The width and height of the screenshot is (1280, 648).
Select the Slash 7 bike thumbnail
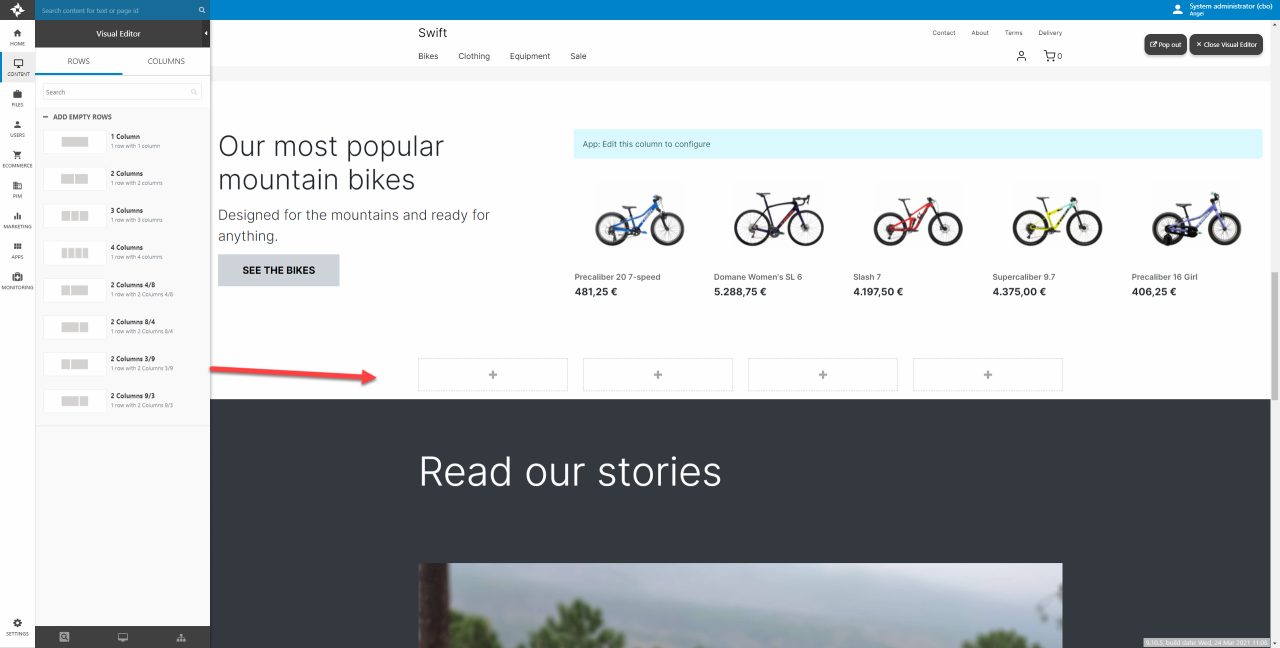click(917, 216)
